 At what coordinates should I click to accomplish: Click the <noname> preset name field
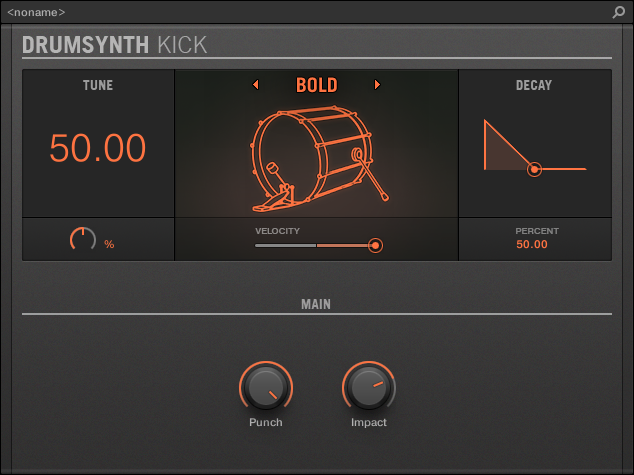click(x=37, y=12)
